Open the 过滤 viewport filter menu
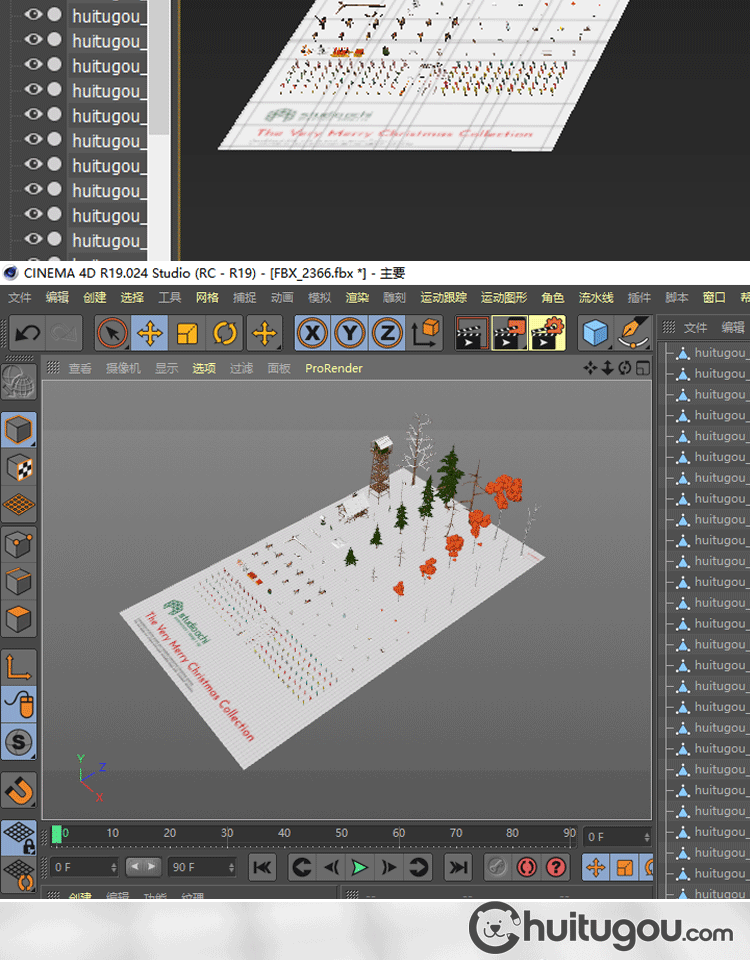Image resolution: width=750 pixels, height=960 pixels. (x=241, y=368)
